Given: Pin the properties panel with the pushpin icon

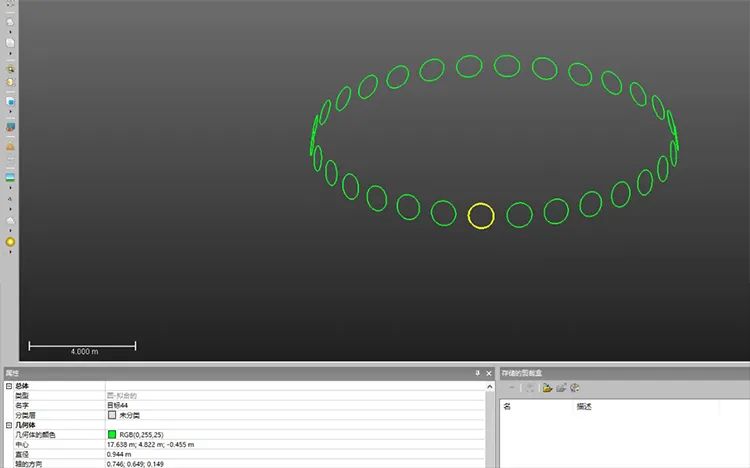Looking at the screenshot, I should pyautogui.click(x=477, y=373).
